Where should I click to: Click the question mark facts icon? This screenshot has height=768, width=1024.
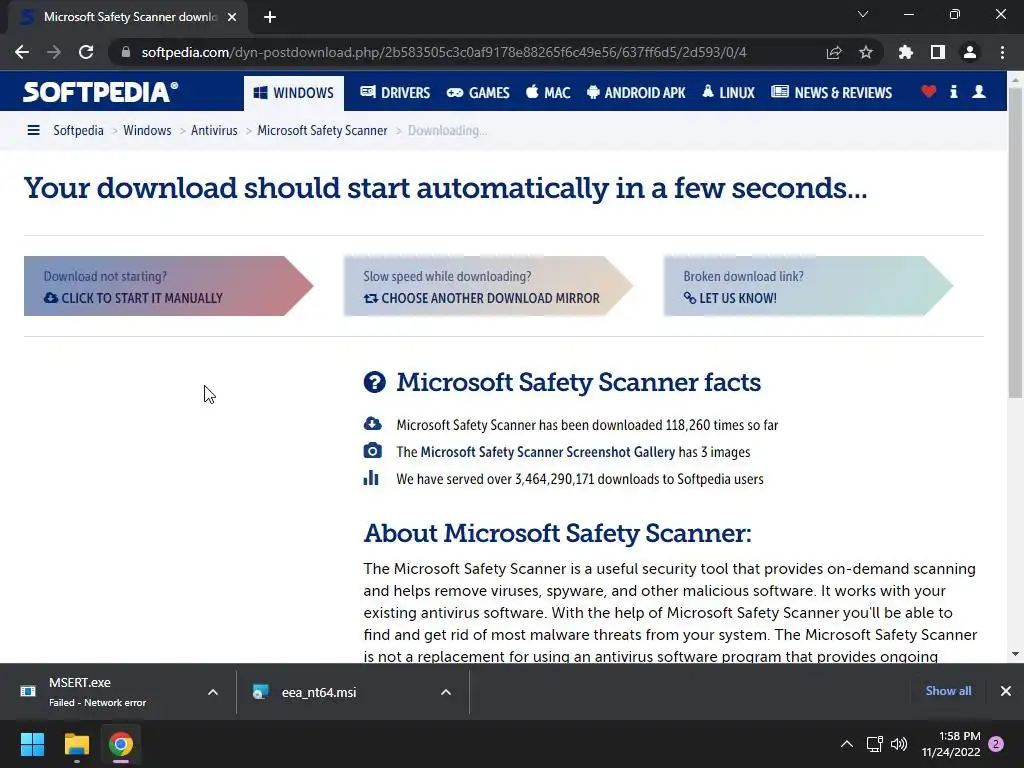pos(375,382)
